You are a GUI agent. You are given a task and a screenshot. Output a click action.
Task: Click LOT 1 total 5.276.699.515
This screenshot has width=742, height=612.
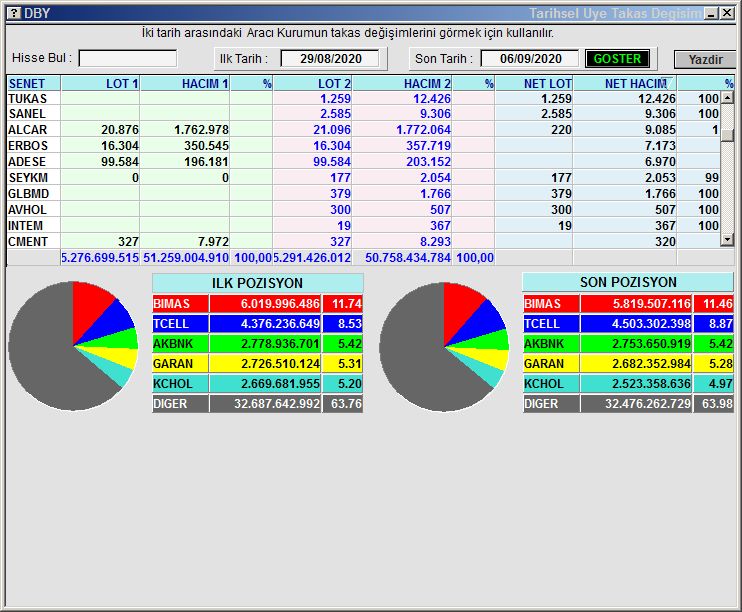point(100,257)
